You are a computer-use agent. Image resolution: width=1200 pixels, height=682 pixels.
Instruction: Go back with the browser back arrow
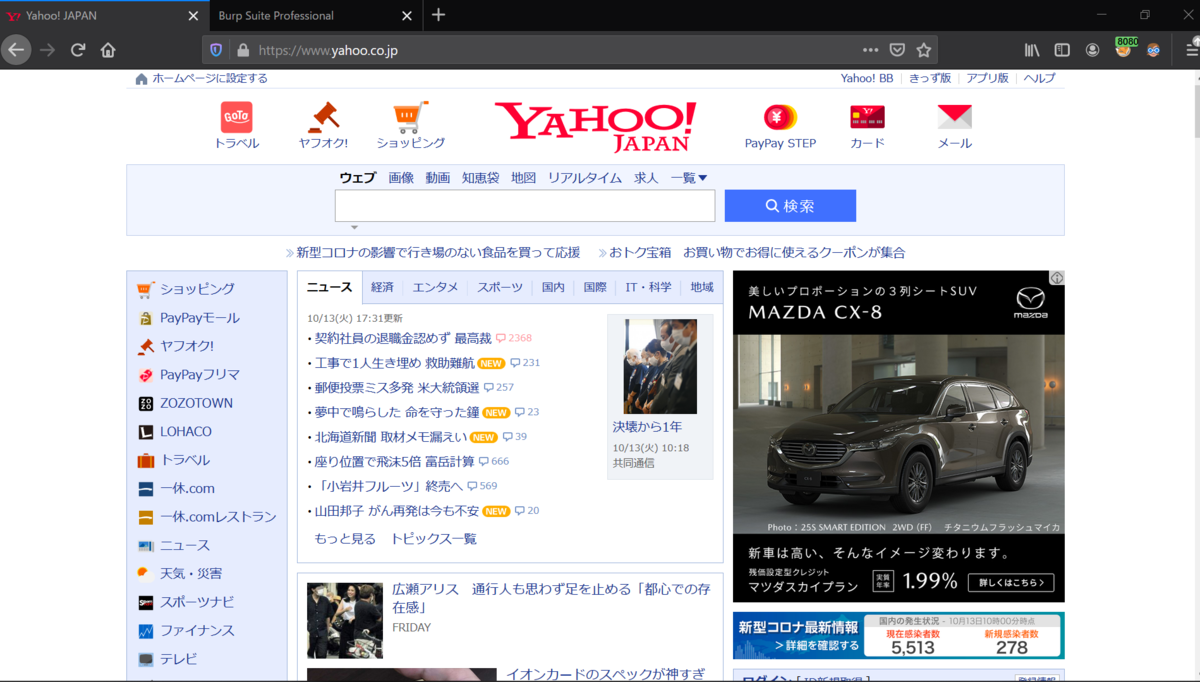click(16, 50)
